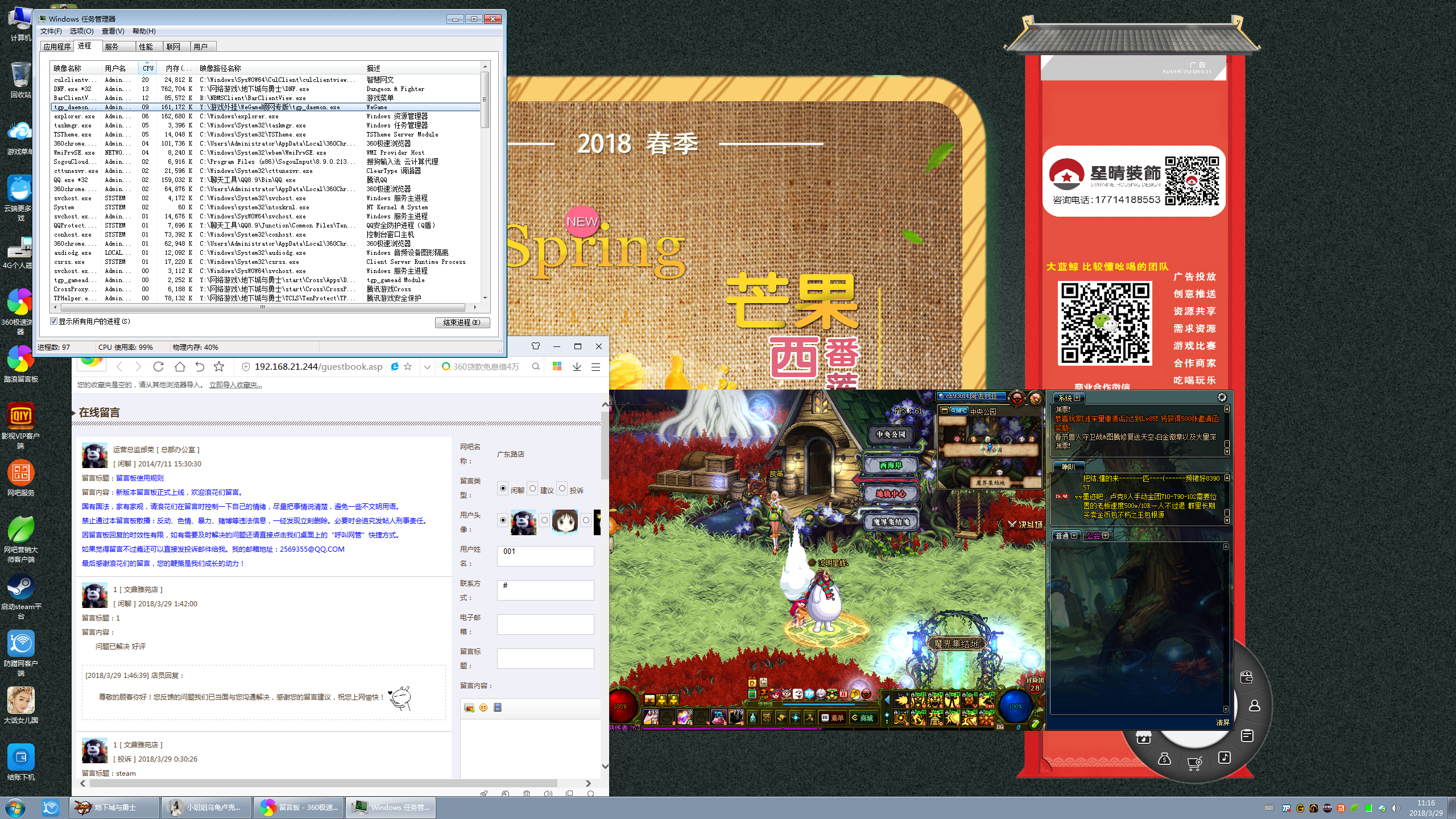The height and width of the screenshot is (819, 1456).
Task: Click the NPC search button on minimap
Action: pyautogui.click(x=958, y=411)
